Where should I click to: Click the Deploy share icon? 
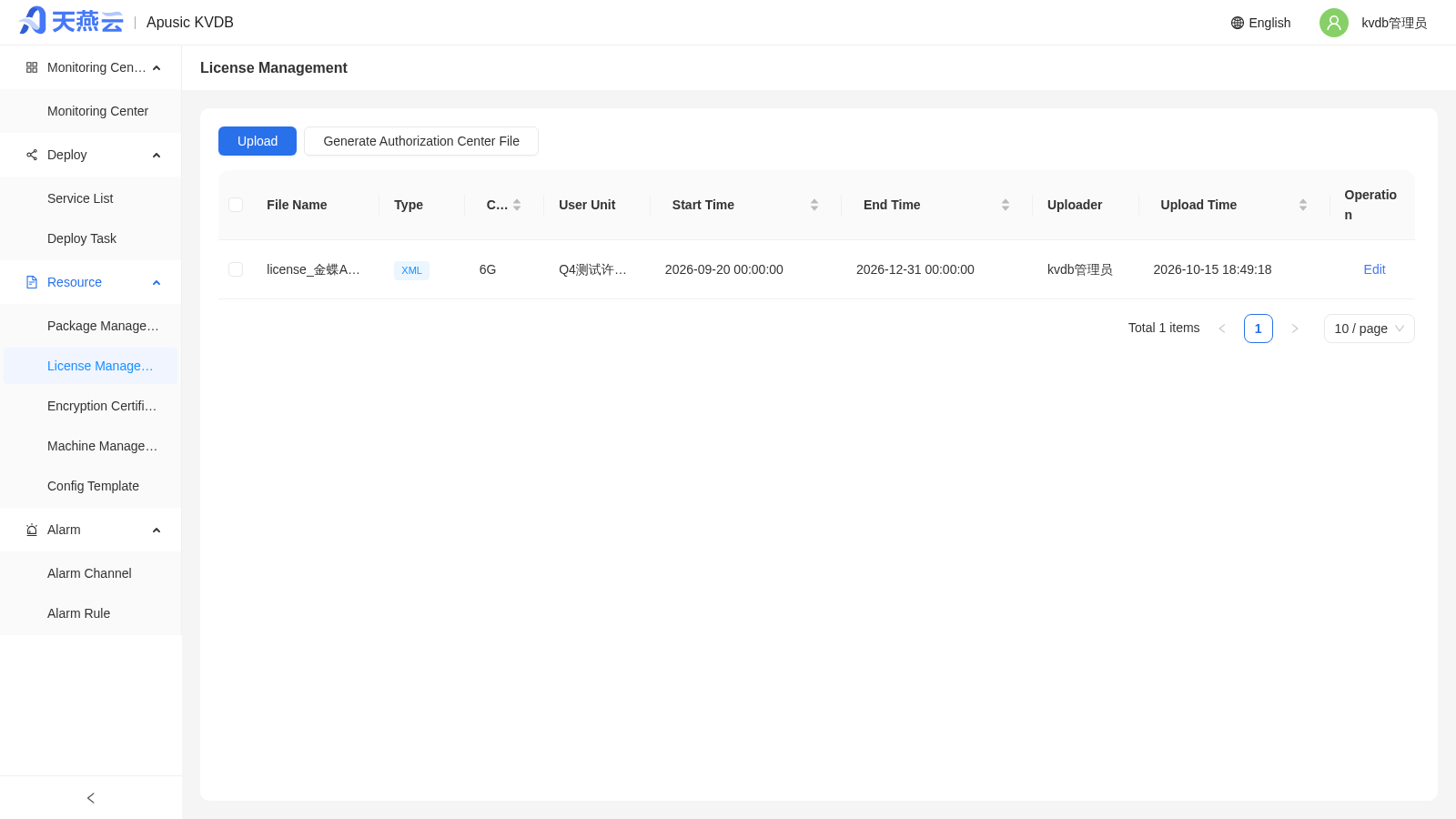[32, 155]
